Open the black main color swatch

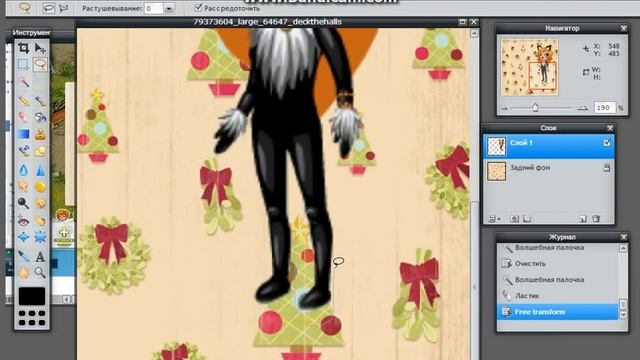tap(31, 296)
